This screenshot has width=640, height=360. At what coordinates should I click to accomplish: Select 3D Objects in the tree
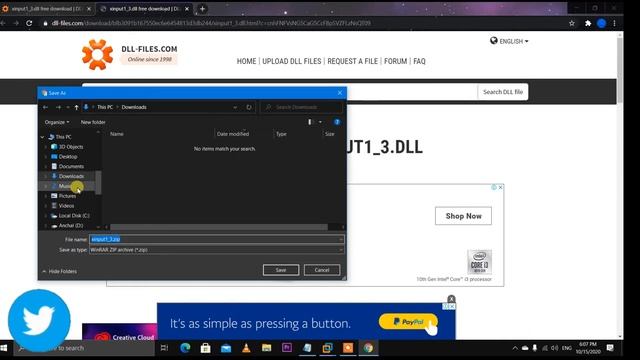click(x=71, y=147)
